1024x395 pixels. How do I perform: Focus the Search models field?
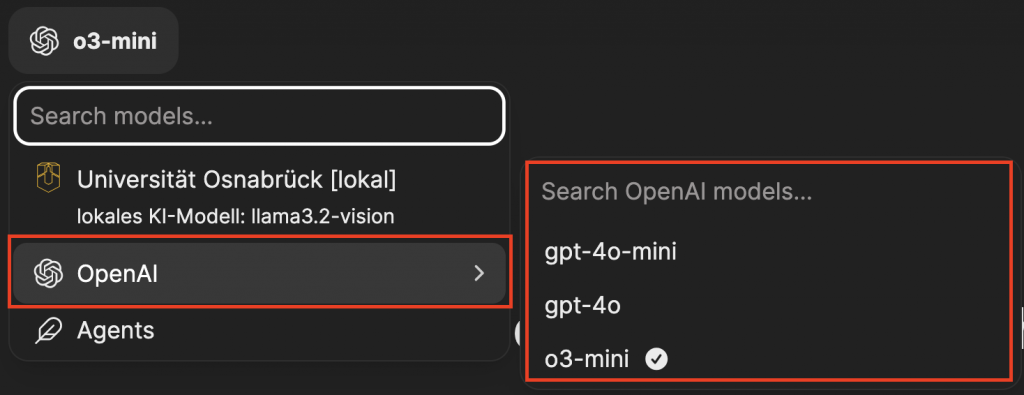click(259, 116)
